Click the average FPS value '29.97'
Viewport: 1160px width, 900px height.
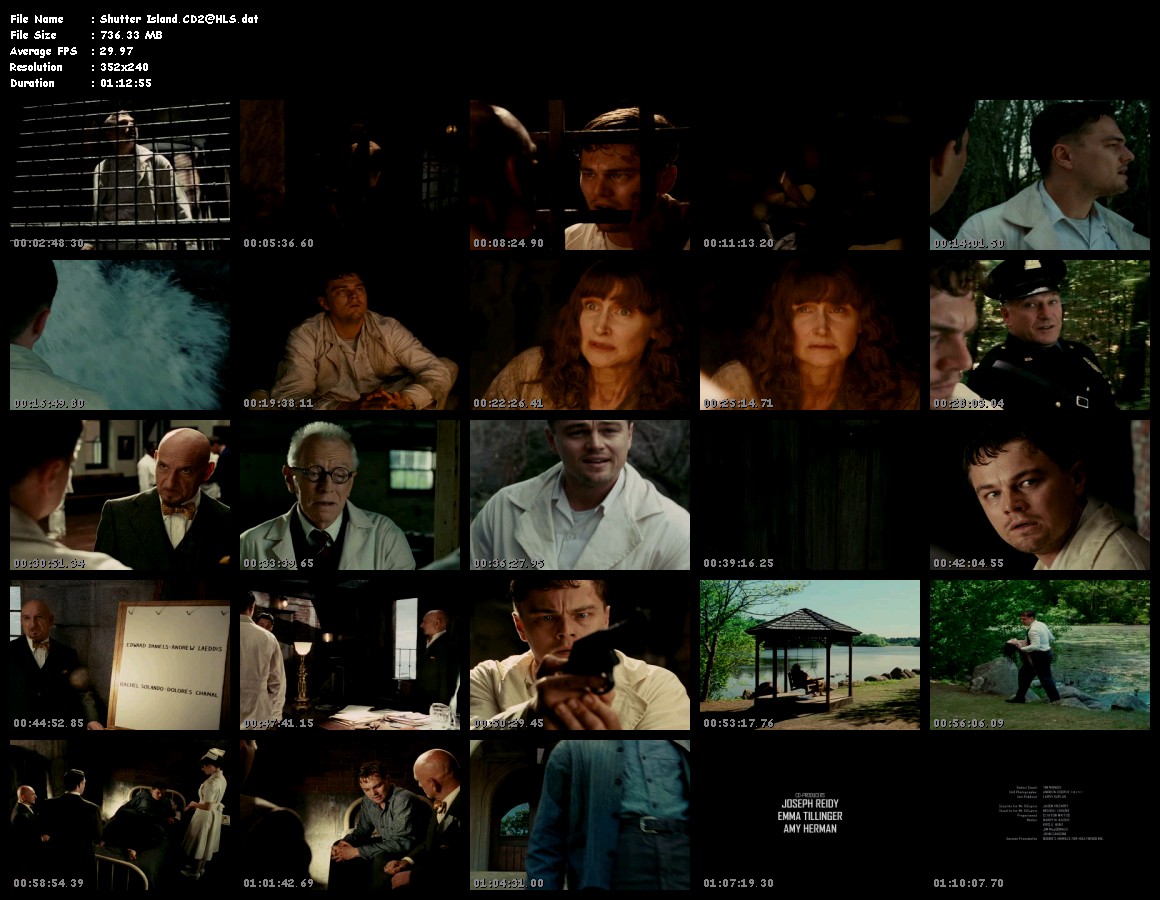[x=116, y=51]
